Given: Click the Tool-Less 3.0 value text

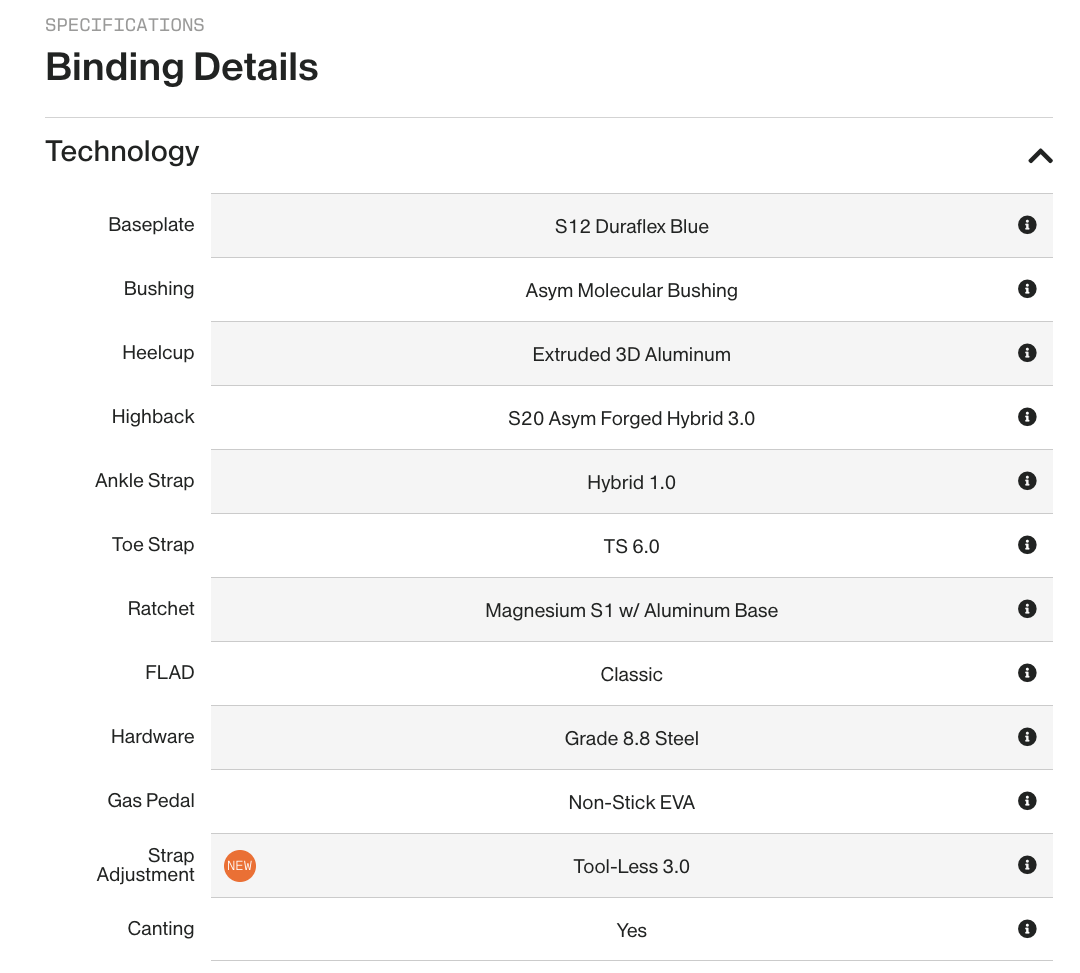Looking at the screenshot, I should [631, 867].
